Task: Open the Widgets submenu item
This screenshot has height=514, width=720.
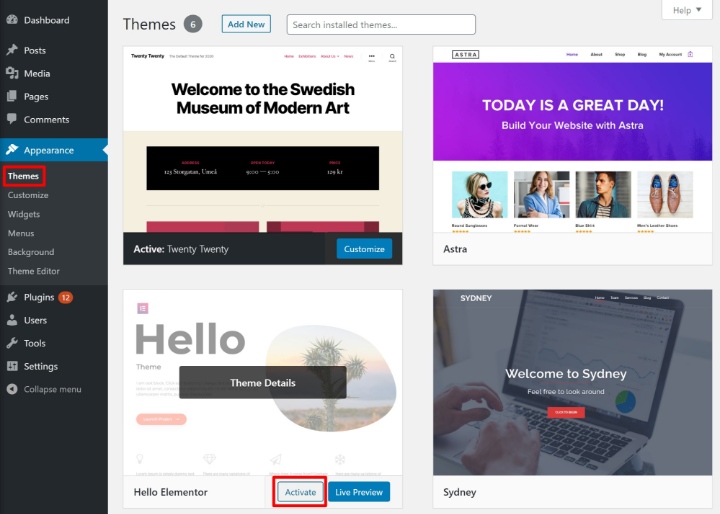Action: tap(24, 214)
